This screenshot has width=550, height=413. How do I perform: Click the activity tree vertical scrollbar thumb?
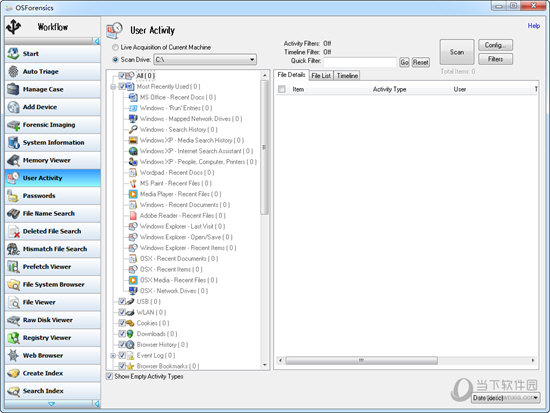(x=264, y=147)
